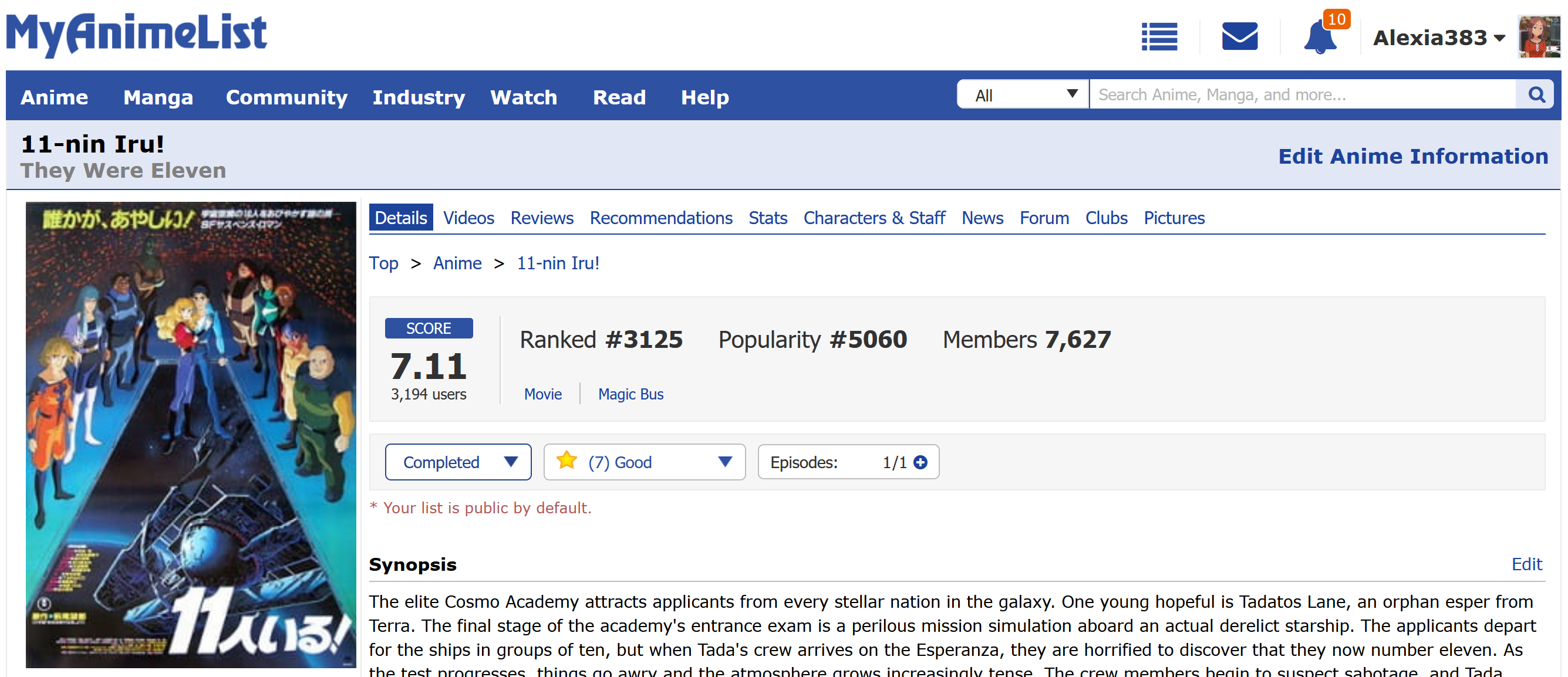Switch to the Characters & Staff tab

pyautogui.click(x=874, y=218)
